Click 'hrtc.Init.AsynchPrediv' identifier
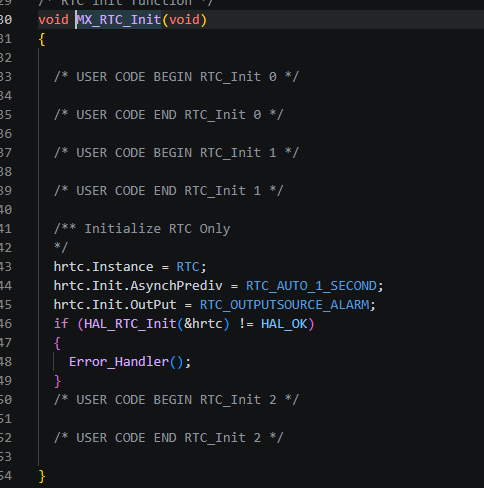484x488 pixels. (138, 286)
